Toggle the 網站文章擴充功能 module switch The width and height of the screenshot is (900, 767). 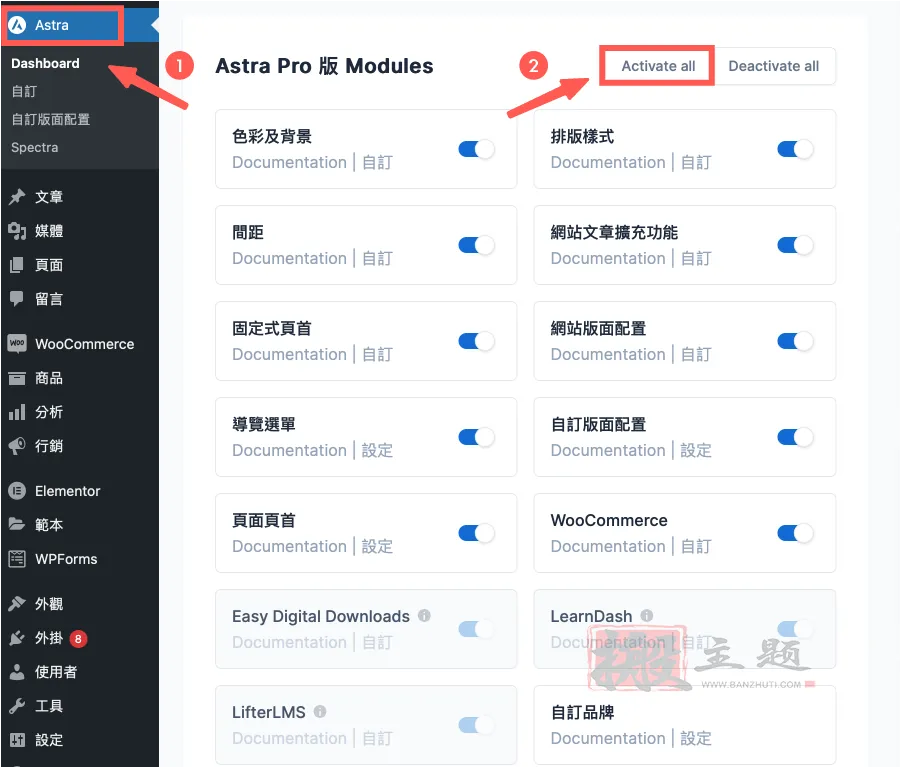pos(795,245)
